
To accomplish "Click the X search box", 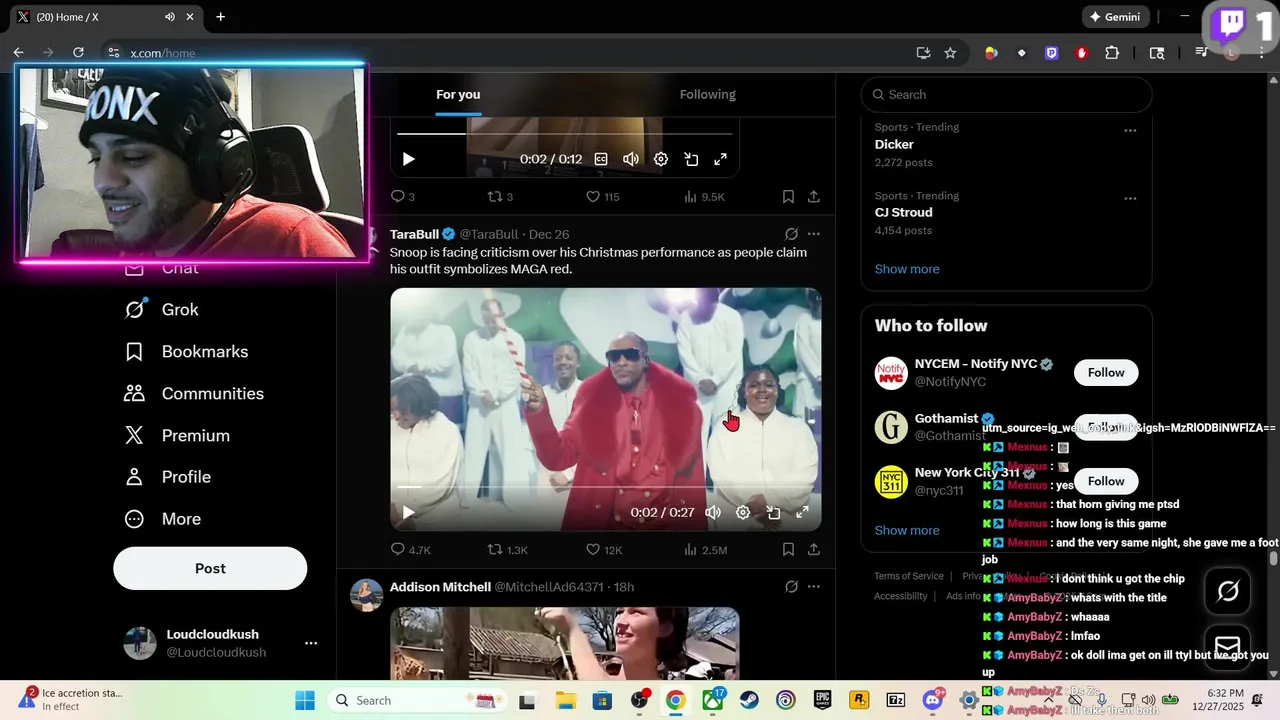I will [1006, 94].
